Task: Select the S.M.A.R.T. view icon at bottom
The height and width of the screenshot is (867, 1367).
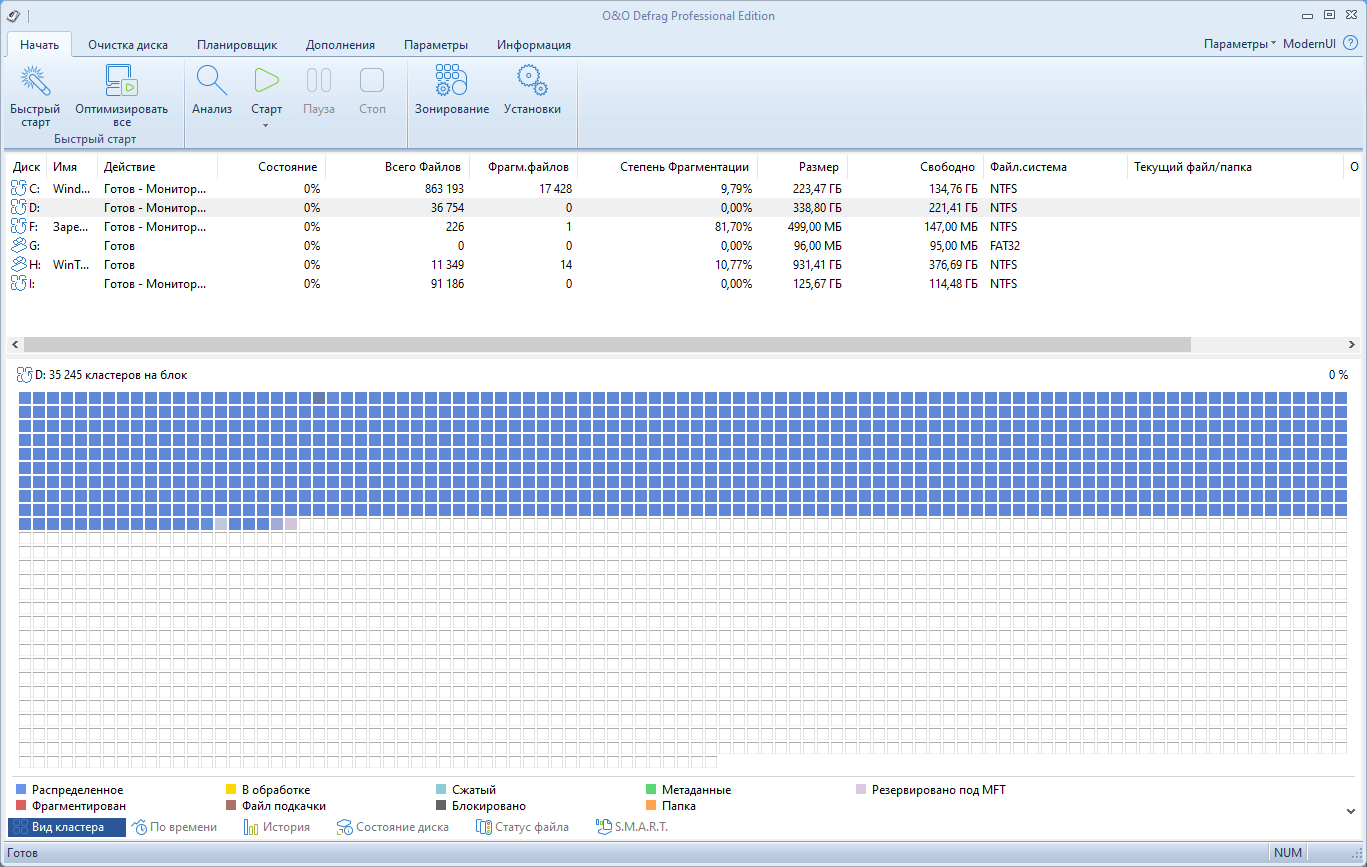Action: tap(602, 826)
